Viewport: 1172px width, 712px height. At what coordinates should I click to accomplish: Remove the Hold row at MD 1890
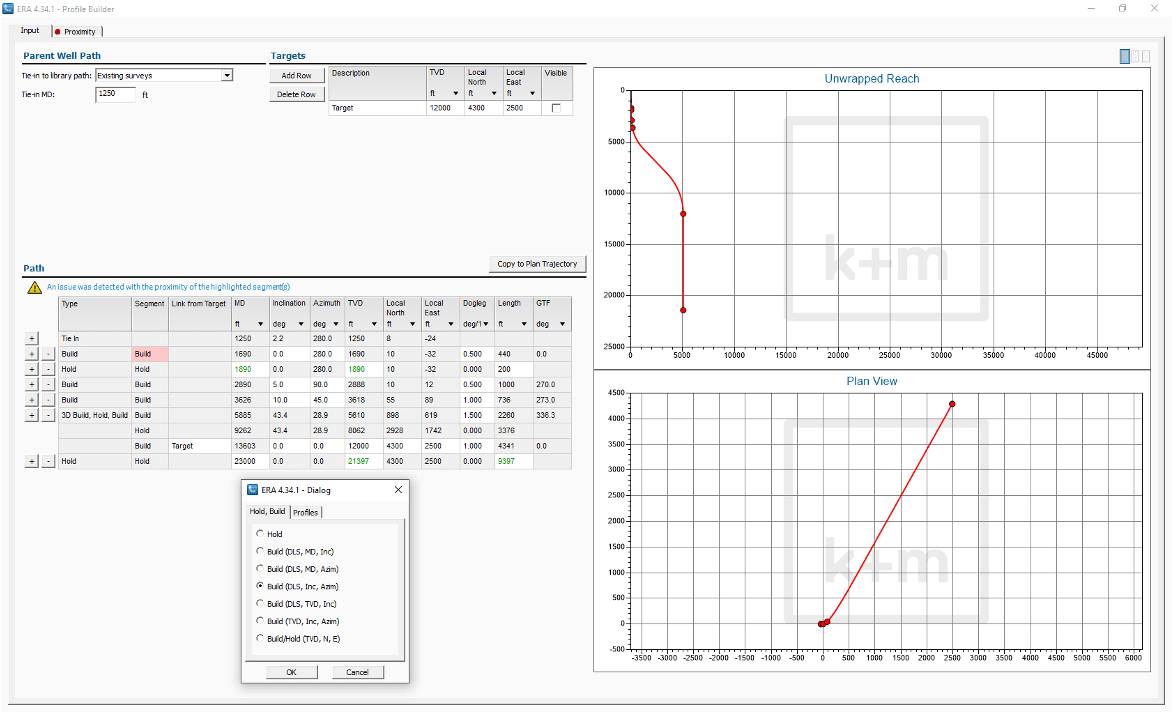click(48, 369)
